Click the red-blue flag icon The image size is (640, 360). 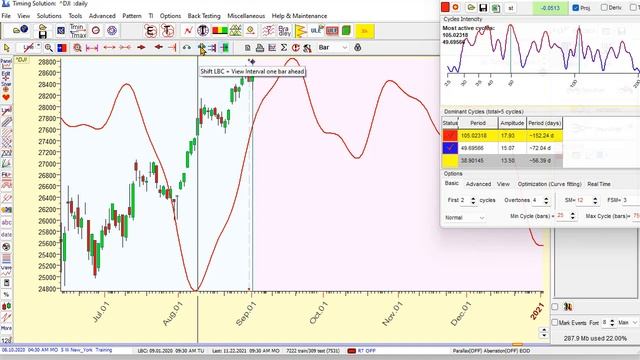click(x=62, y=48)
